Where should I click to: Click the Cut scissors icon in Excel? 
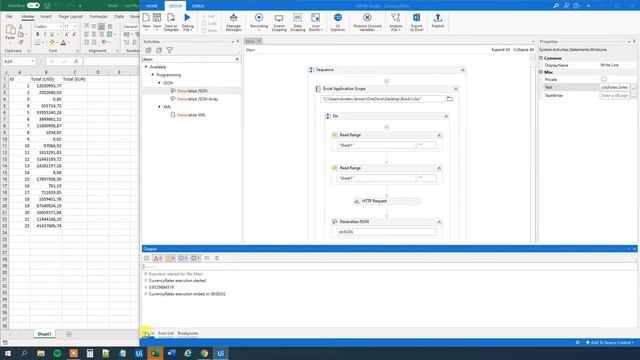tap(21, 27)
